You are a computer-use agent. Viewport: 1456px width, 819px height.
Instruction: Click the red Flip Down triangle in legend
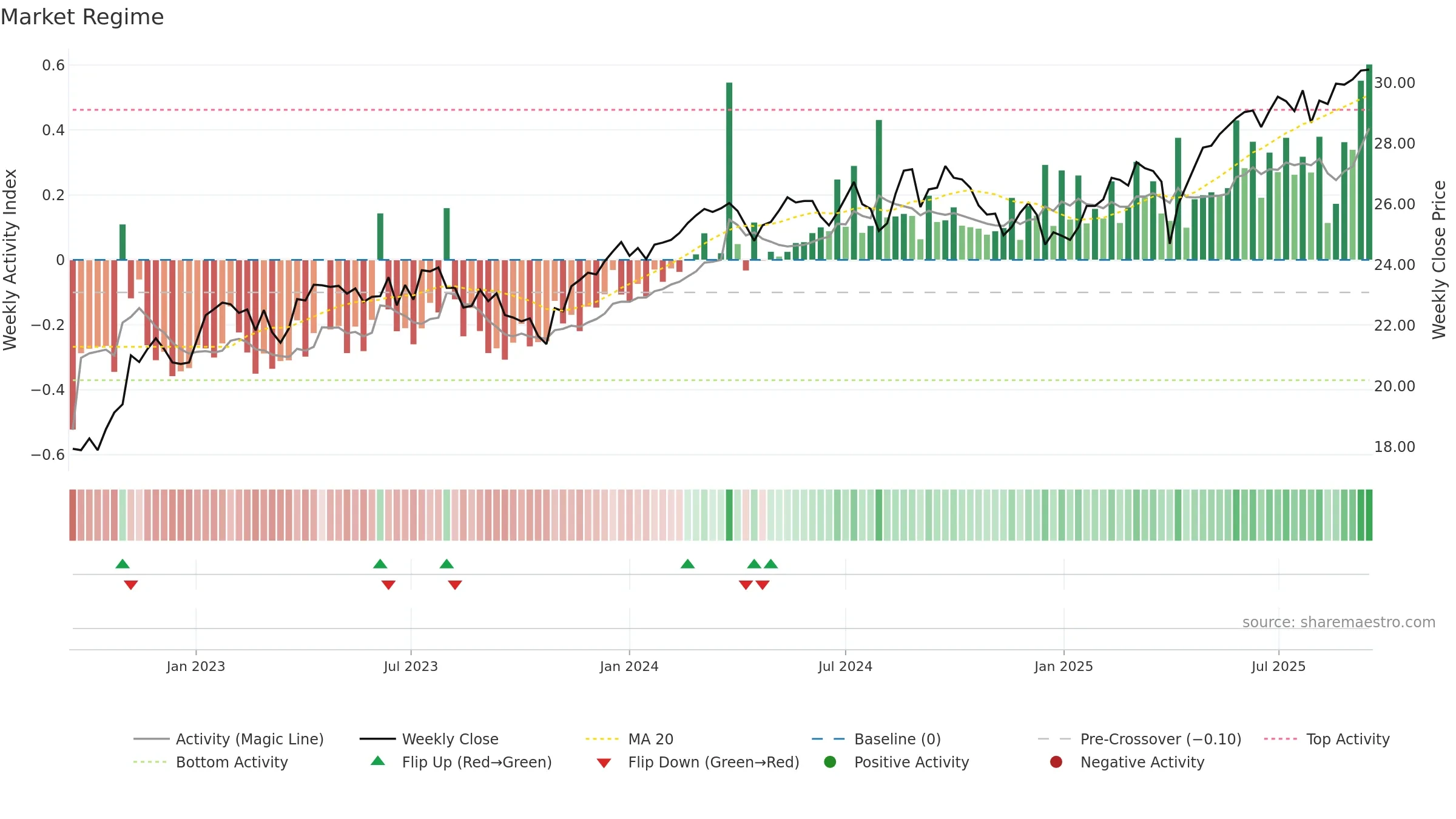604,763
